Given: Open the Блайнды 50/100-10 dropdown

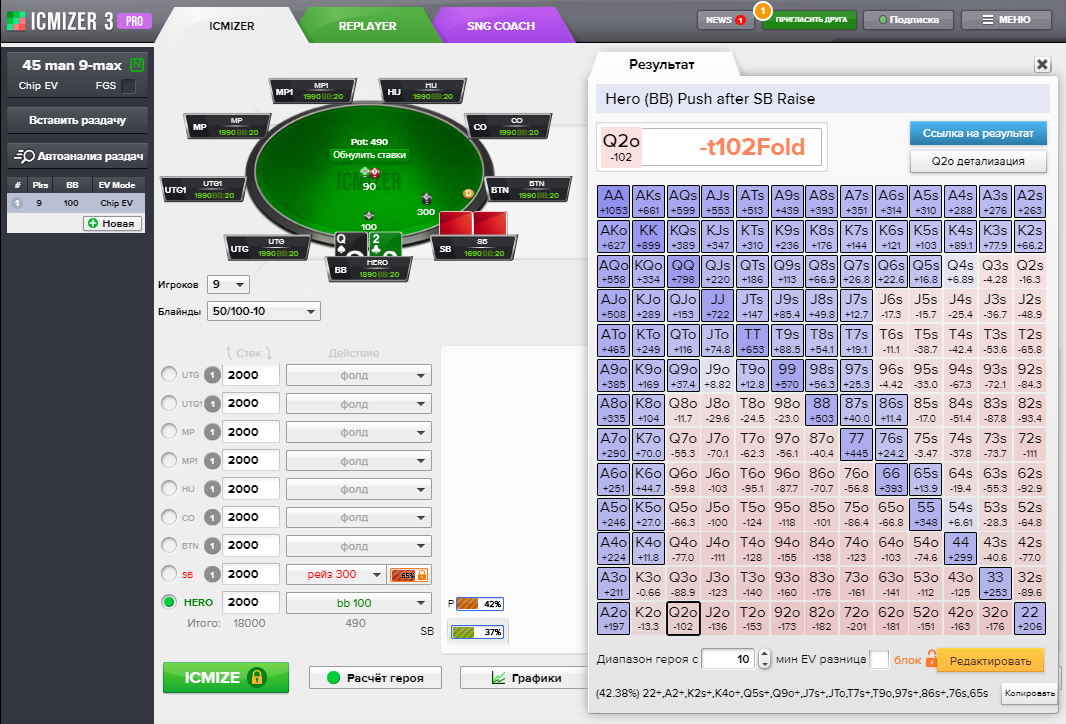Looking at the screenshot, I should coord(264,311).
